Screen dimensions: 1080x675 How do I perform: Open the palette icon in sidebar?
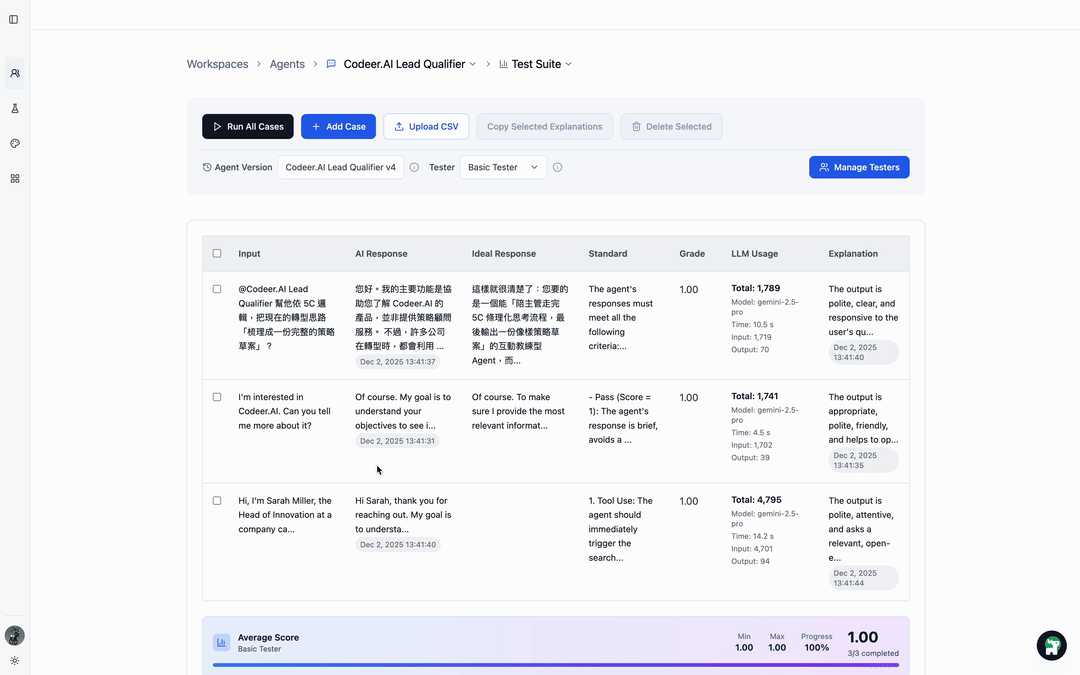[x=15, y=143]
